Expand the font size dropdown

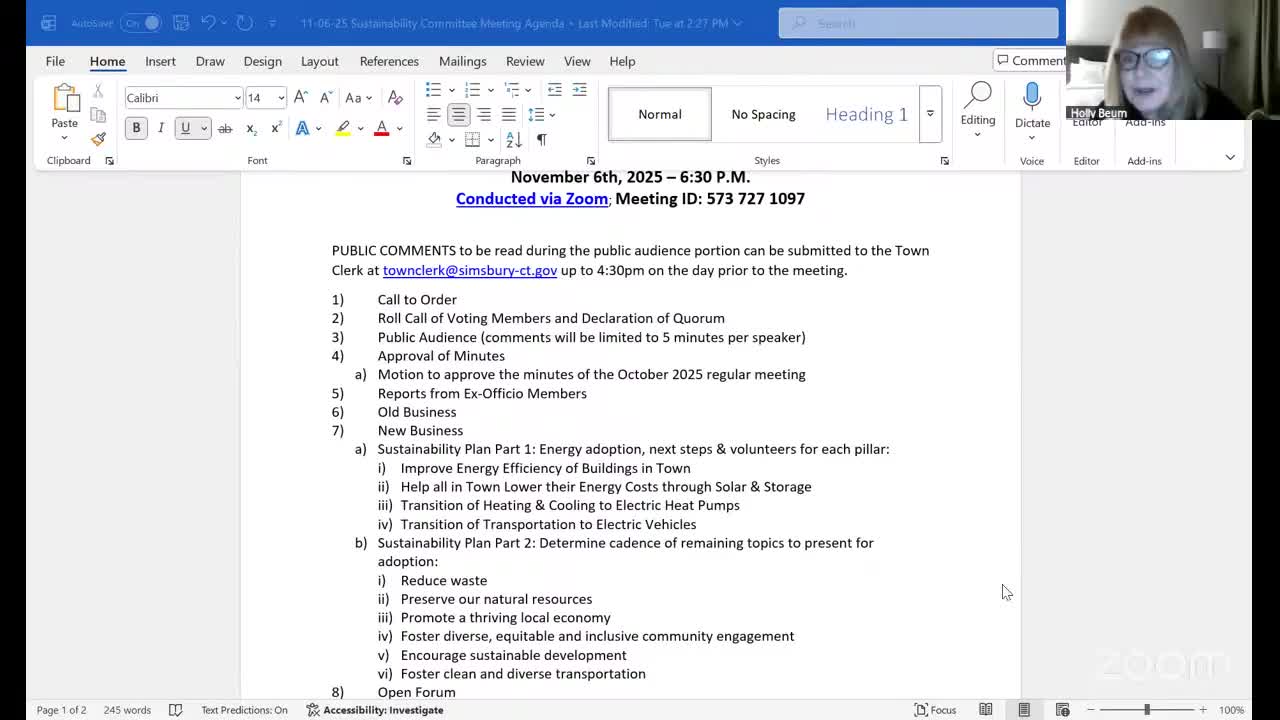coord(279,97)
